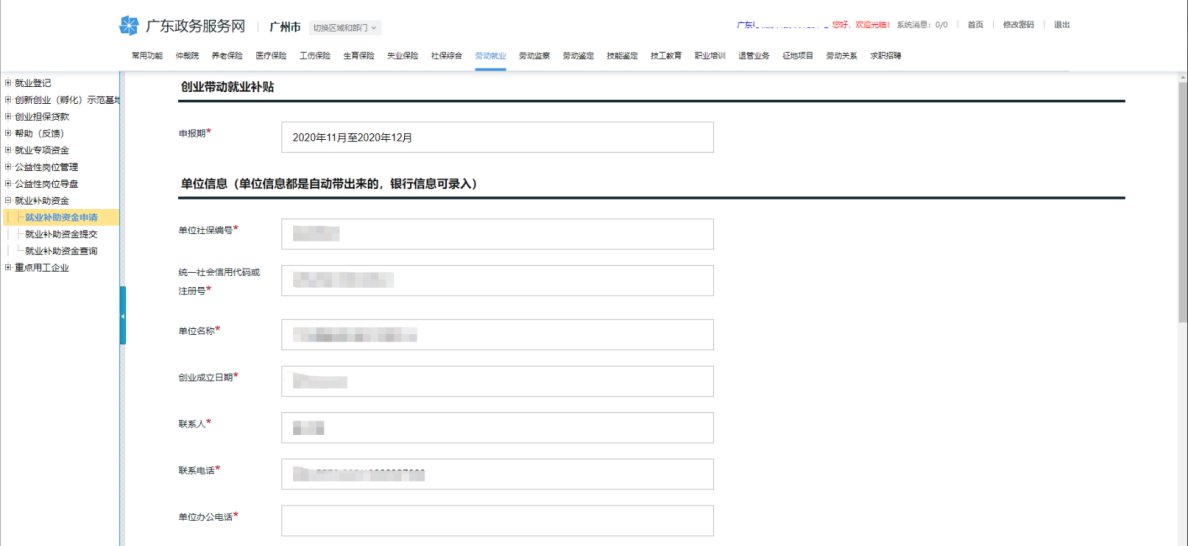The width and height of the screenshot is (1188, 546).
Task: Open the 求职招聘 menu tab
Action: coord(885,56)
